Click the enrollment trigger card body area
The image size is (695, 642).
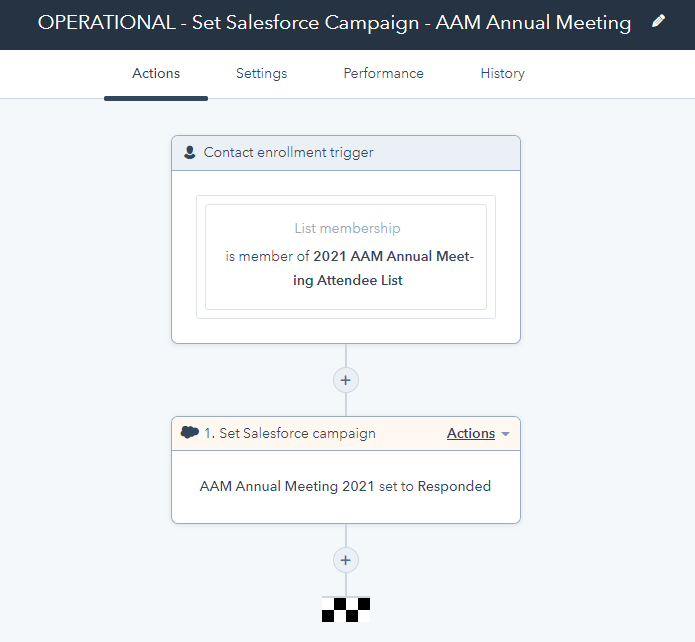pos(346,257)
